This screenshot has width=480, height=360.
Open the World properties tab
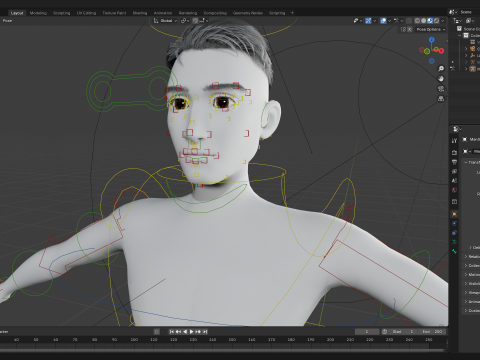point(454,190)
